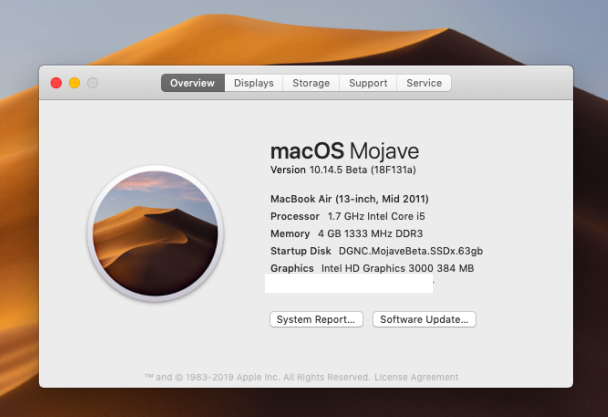Screen dimensions: 608x417
Task: Switch to the Overview tab
Action: (193, 83)
